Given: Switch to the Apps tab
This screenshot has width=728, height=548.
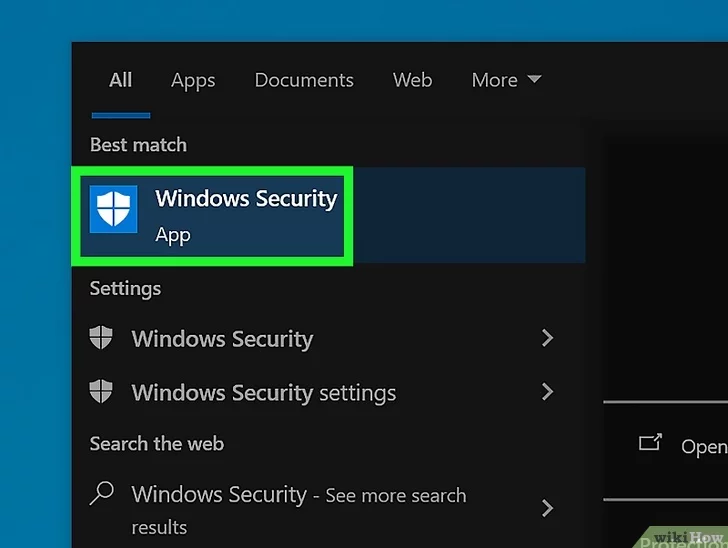Looking at the screenshot, I should coord(193,81).
